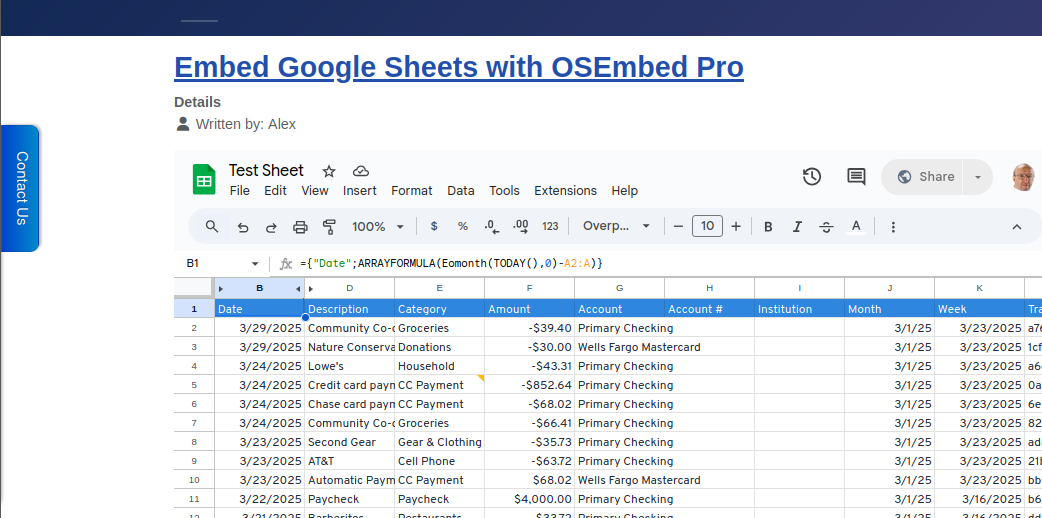
Task: Toggle bold formatting
Action: point(768,227)
